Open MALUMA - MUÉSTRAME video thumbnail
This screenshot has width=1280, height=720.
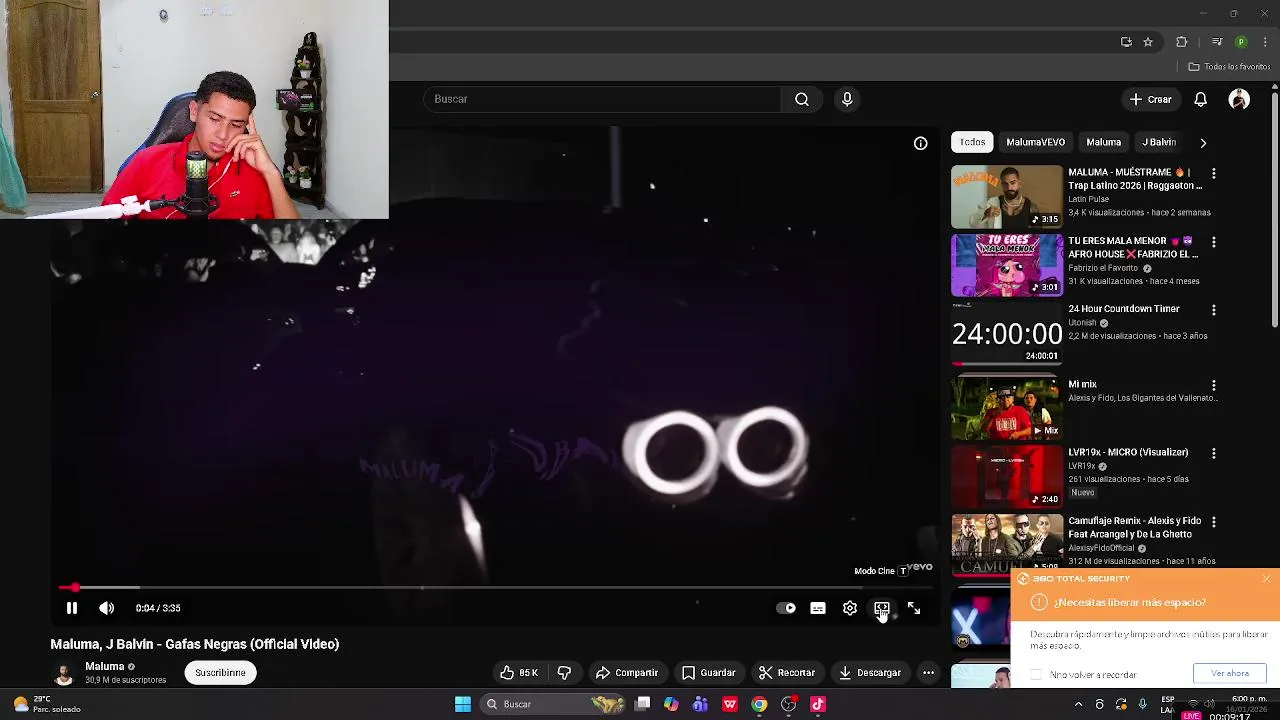[1007, 197]
